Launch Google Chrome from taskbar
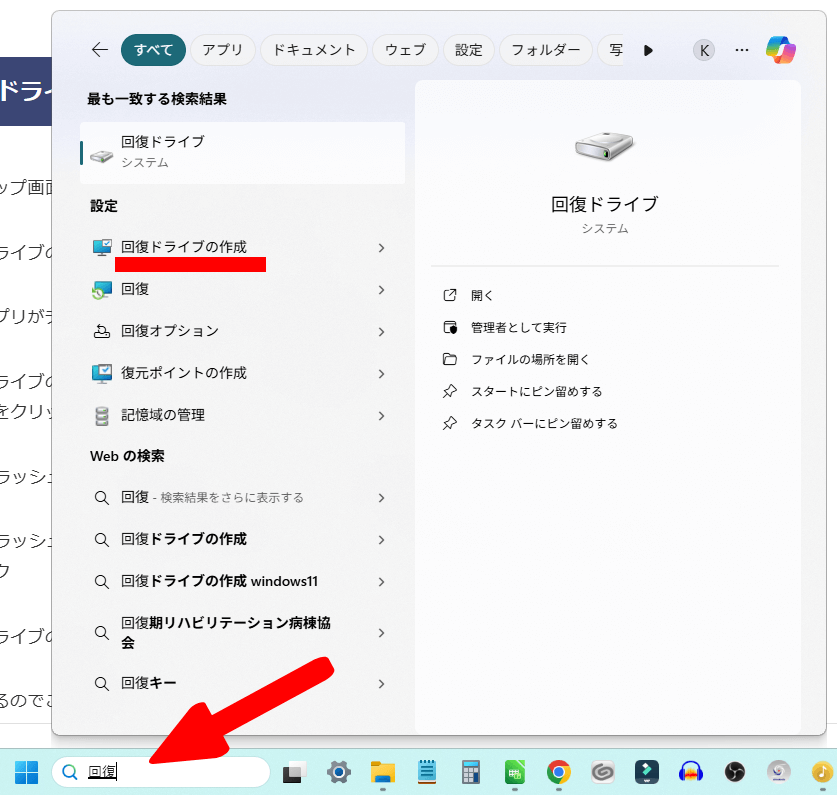 pyautogui.click(x=558, y=772)
